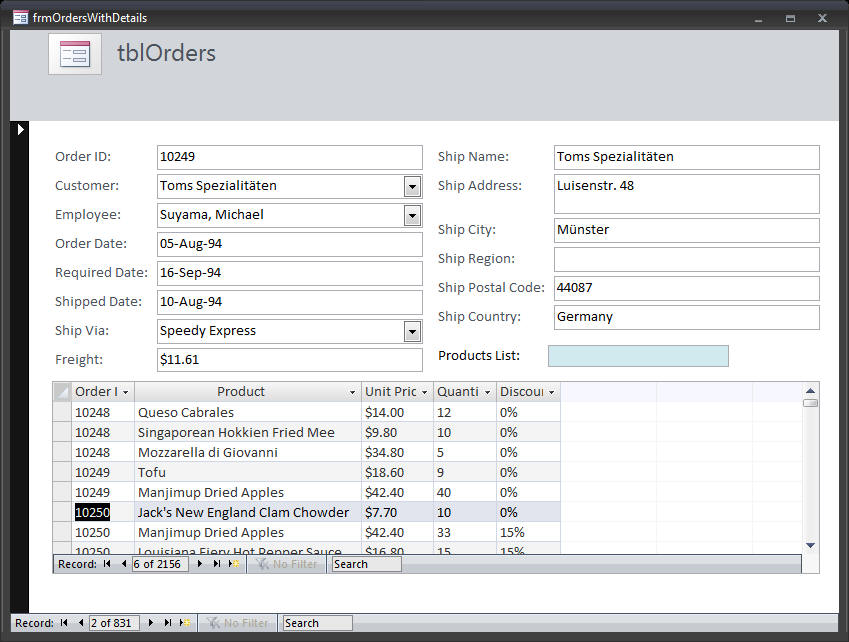The width and height of the screenshot is (849, 642).
Task: Select the Tofu product row cell
Action: pos(247,472)
